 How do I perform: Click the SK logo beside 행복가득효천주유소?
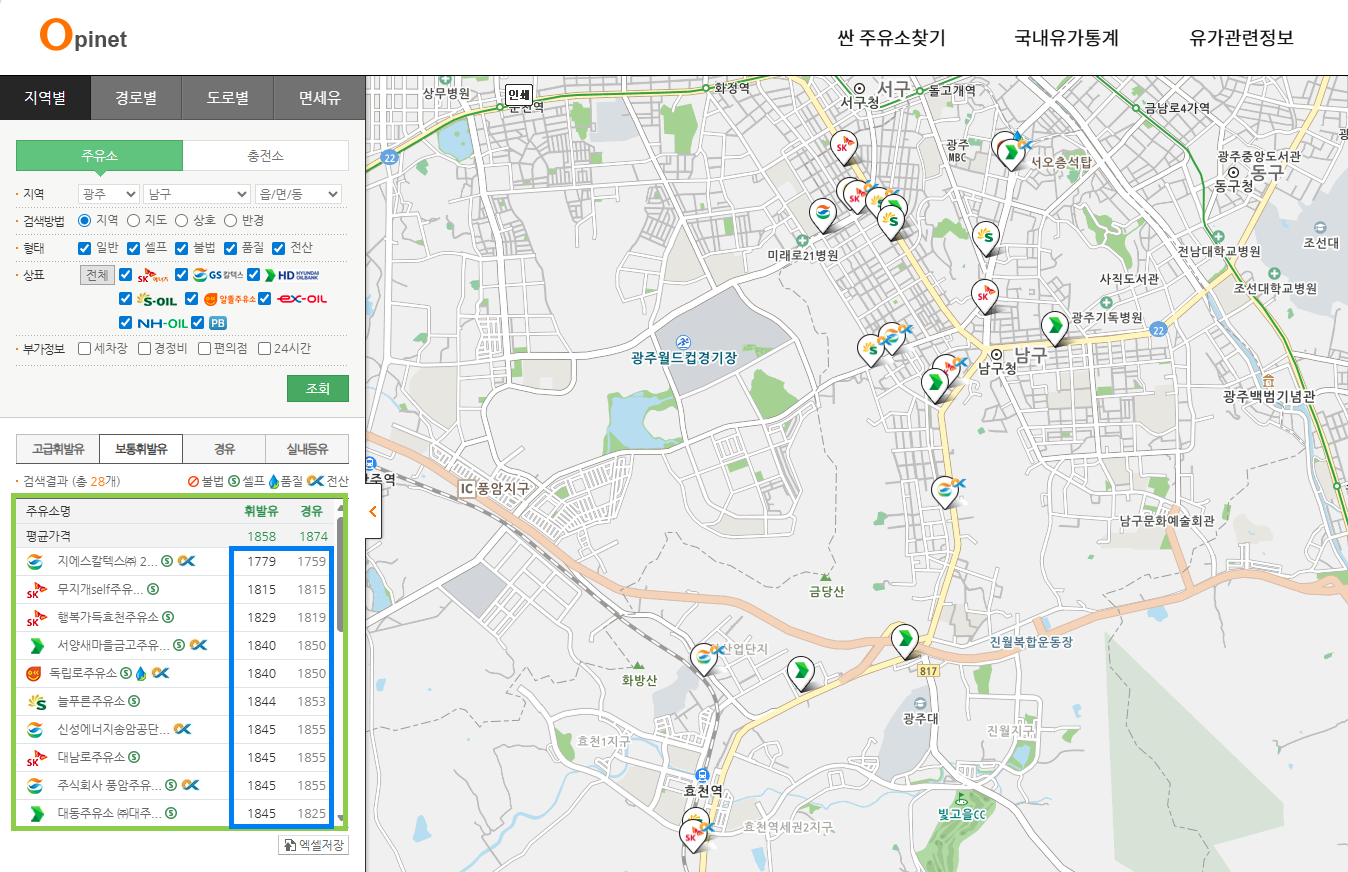coord(35,617)
